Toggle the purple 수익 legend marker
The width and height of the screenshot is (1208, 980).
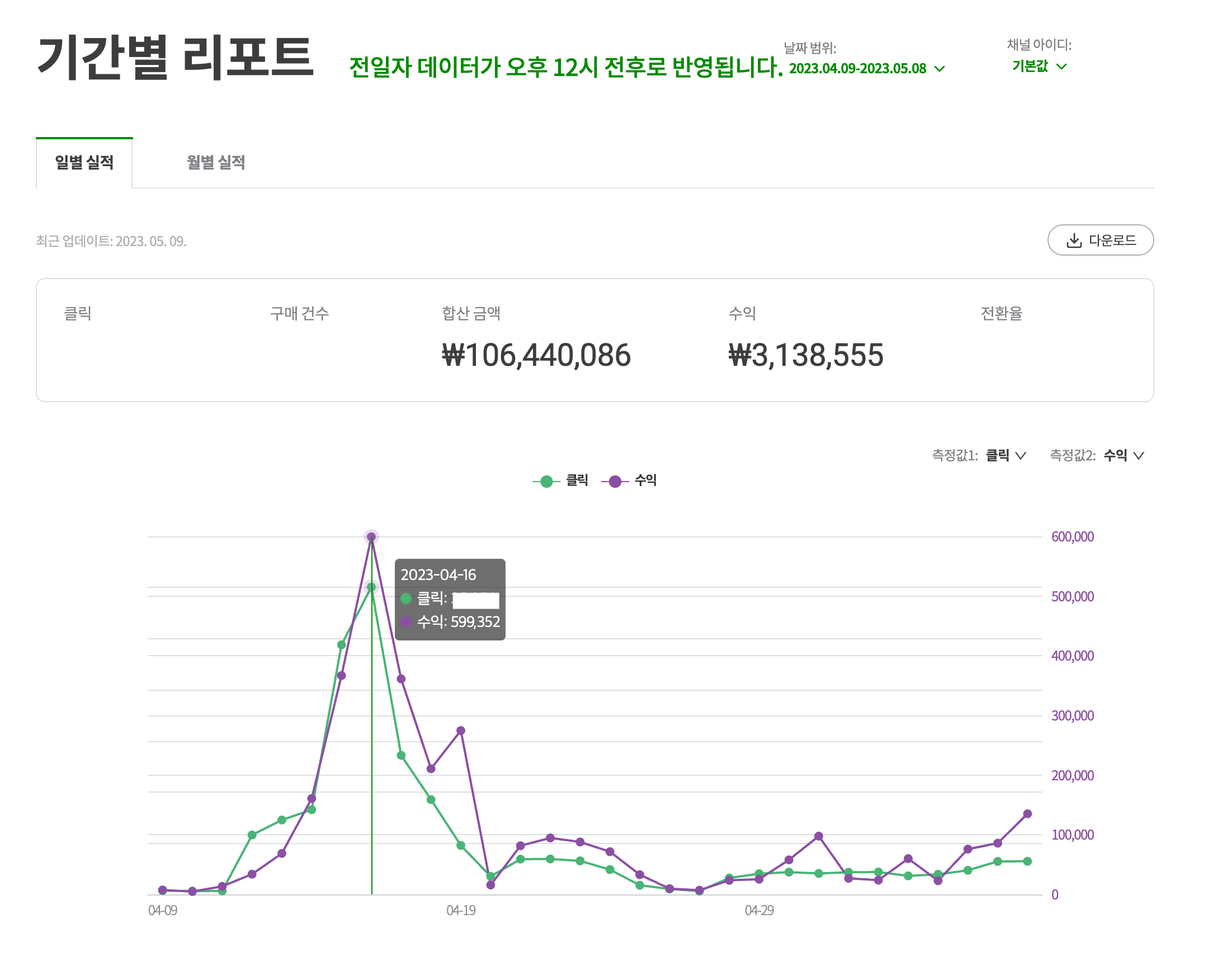point(615,482)
